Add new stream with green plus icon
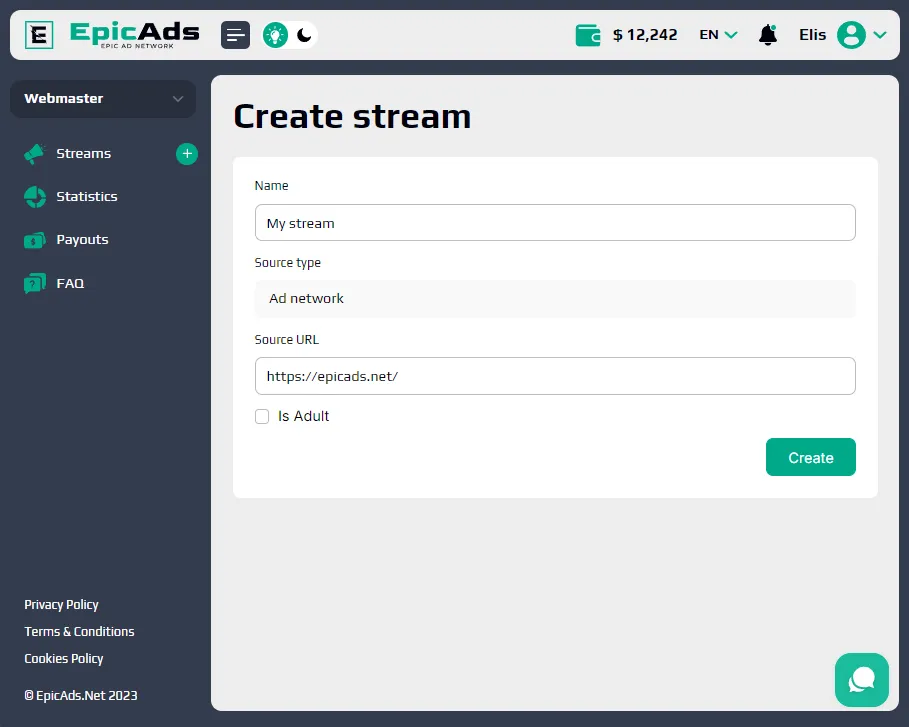The image size is (909, 727). point(187,154)
